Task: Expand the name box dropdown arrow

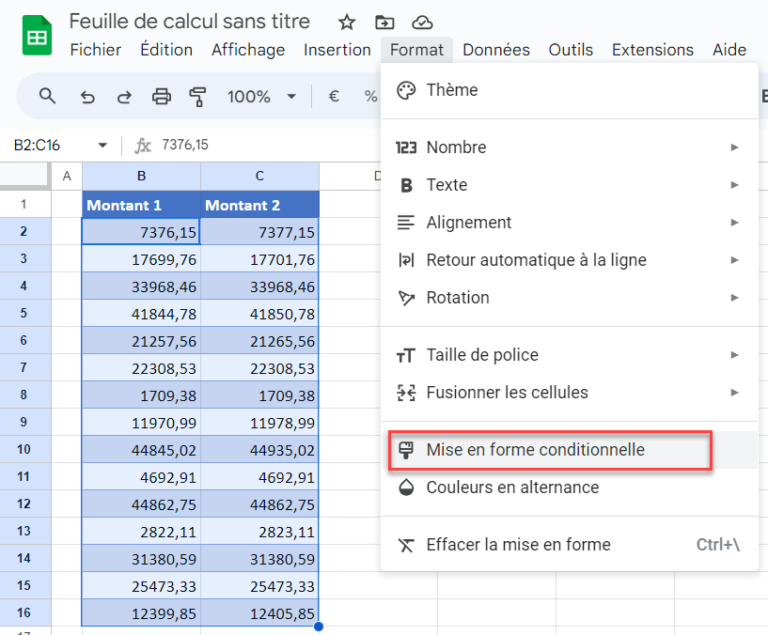Action: tap(102, 145)
